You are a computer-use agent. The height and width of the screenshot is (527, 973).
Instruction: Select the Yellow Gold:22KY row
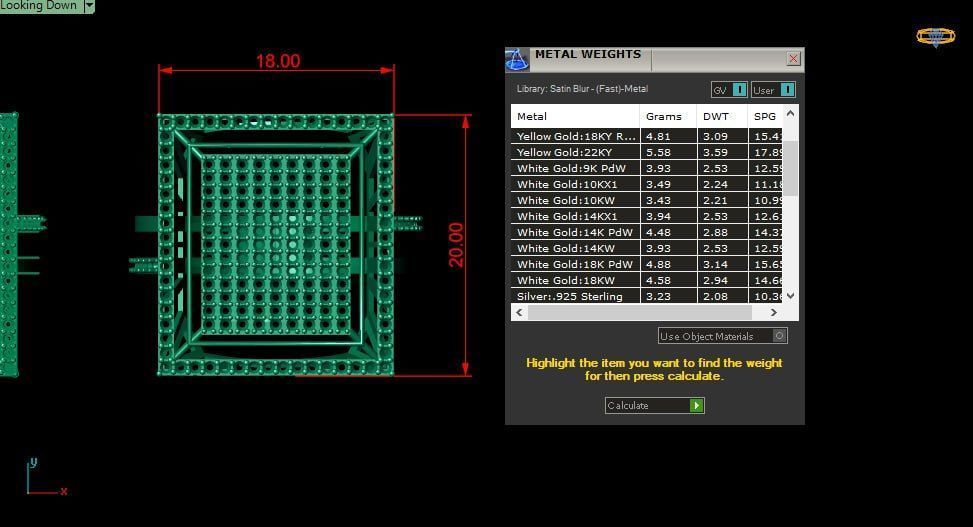[x=647, y=152]
